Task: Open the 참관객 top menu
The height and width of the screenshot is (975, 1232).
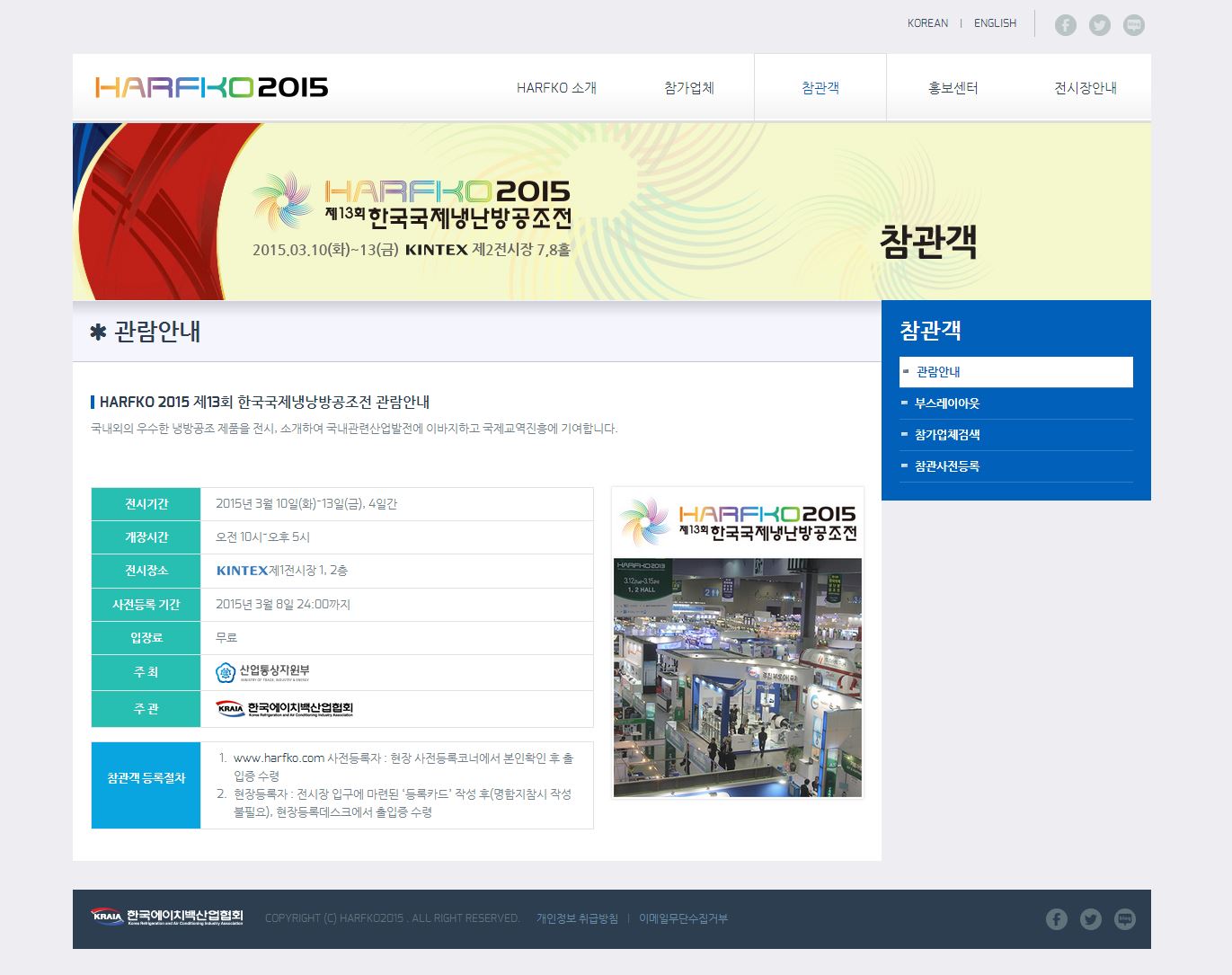Action: coord(820,88)
